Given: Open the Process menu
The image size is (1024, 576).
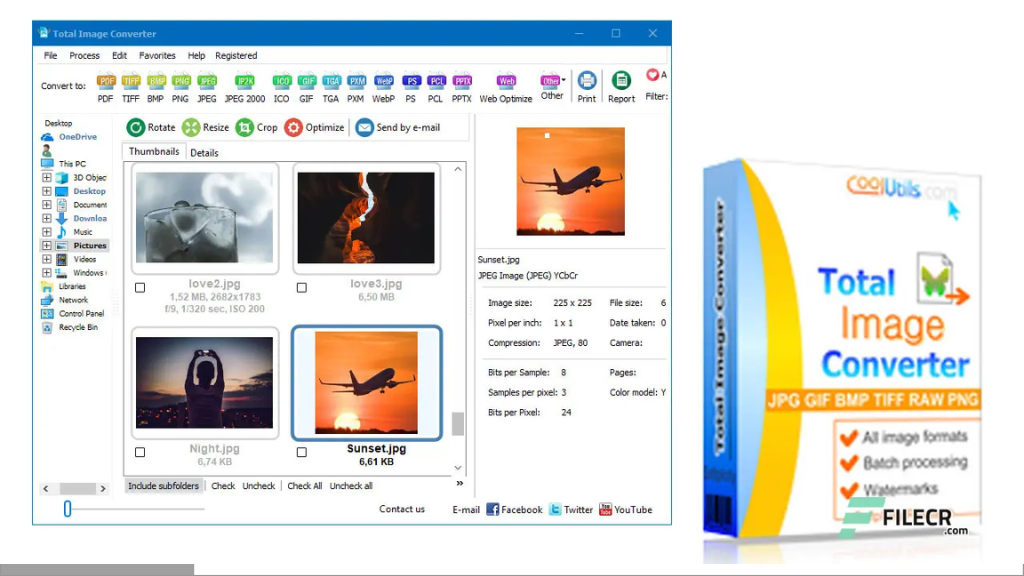Looking at the screenshot, I should (84, 56).
